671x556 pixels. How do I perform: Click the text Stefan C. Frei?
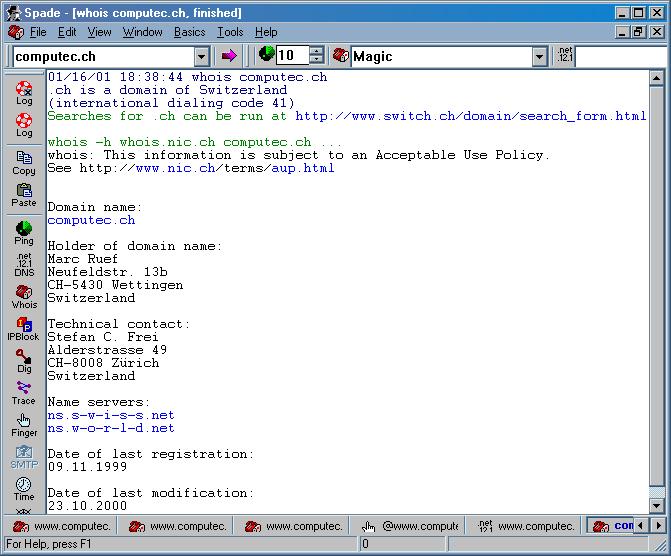[103, 337]
